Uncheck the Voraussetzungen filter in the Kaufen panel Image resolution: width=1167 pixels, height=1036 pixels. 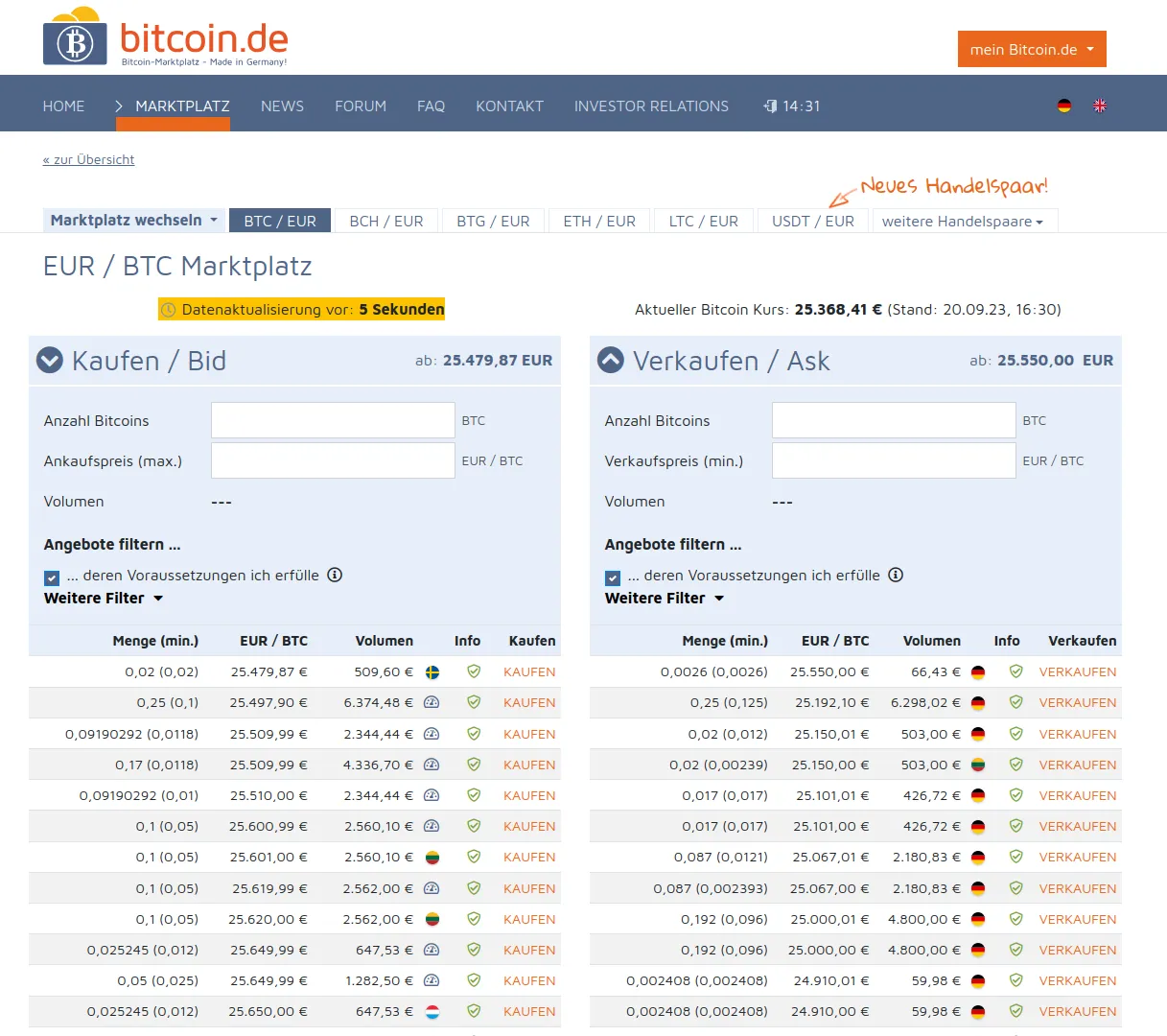pos(50,577)
